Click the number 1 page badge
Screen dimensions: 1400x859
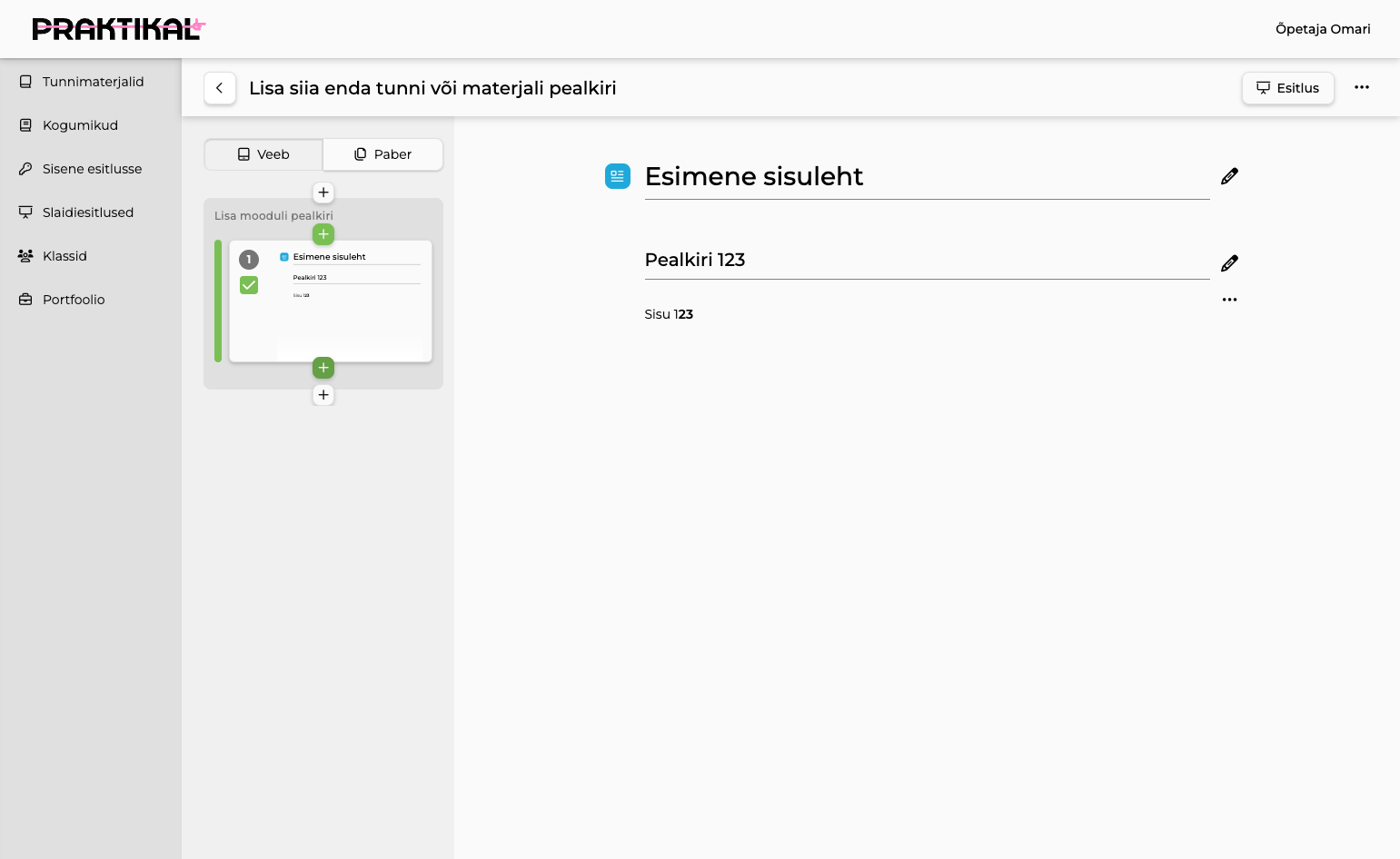249,260
